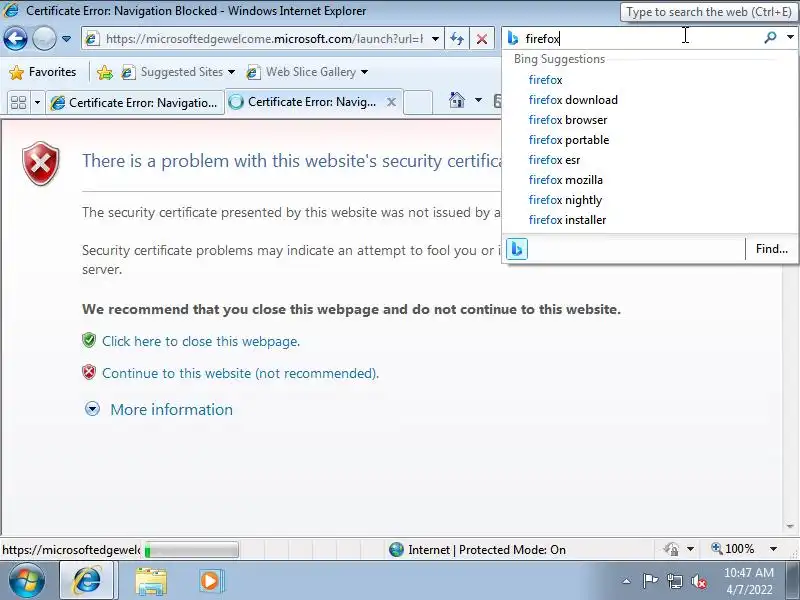Expand the tab list dropdown arrow
Image resolution: width=800 pixels, height=600 pixels.
(x=37, y=103)
